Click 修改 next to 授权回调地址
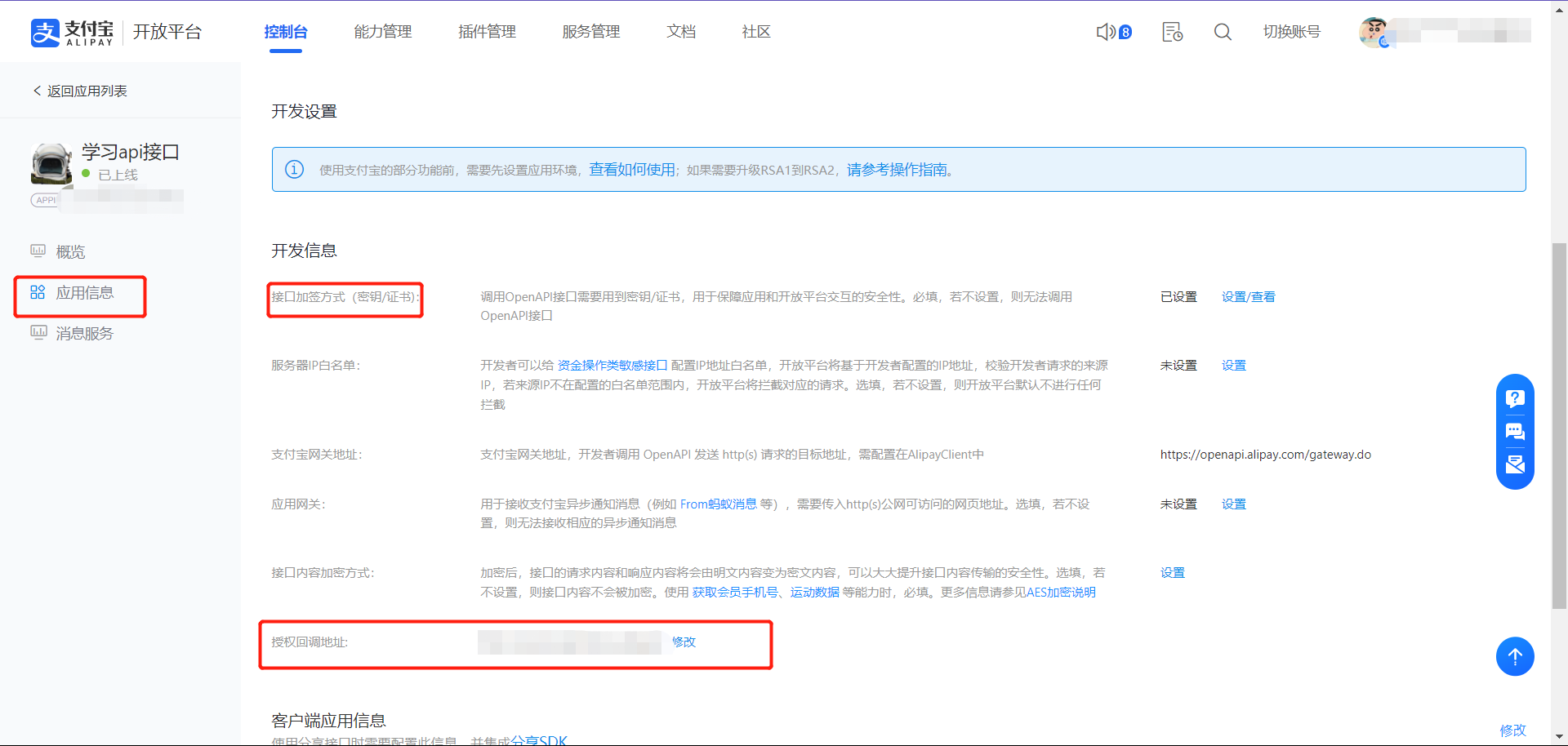 pyautogui.click(x=683, y=642)
